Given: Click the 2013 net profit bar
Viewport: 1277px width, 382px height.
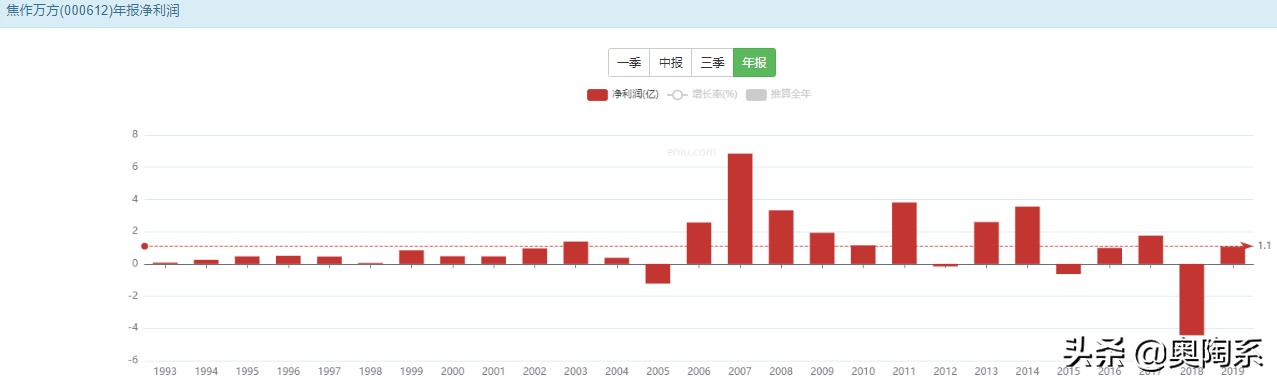Looking at the screenshot, I should (986, 243).
